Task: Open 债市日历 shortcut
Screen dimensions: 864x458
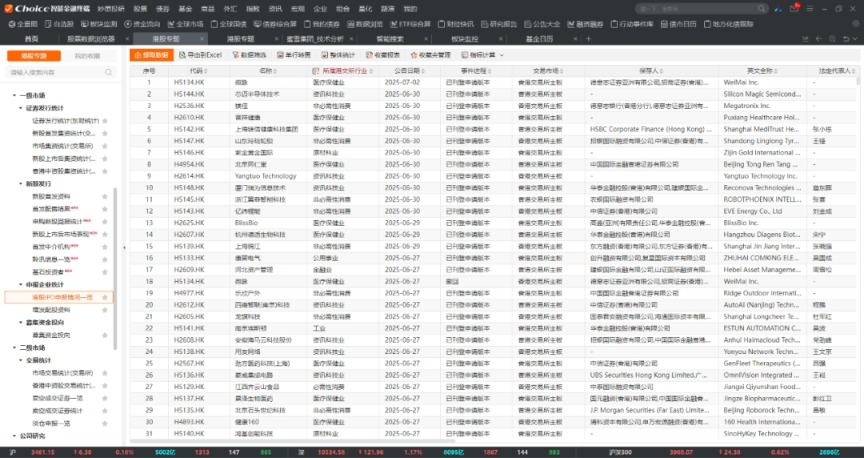Action: point(678,24)
